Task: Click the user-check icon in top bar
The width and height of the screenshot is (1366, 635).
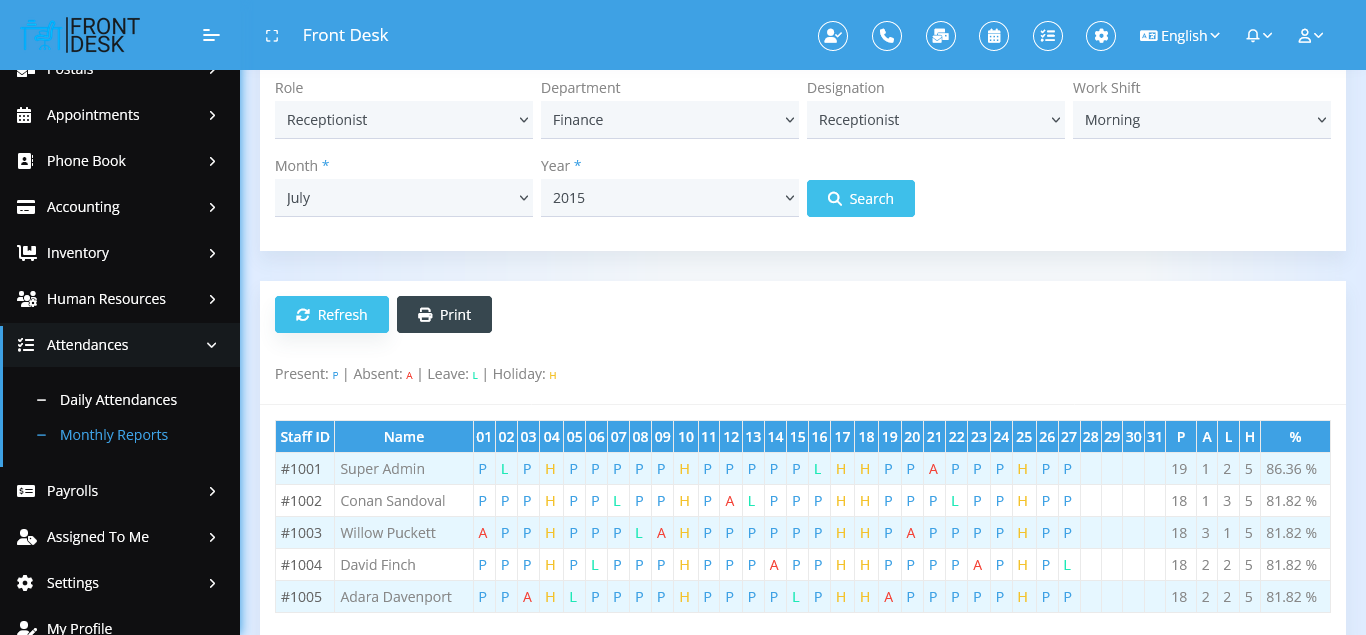Action: pyautogui.click(x=832, y=36)
